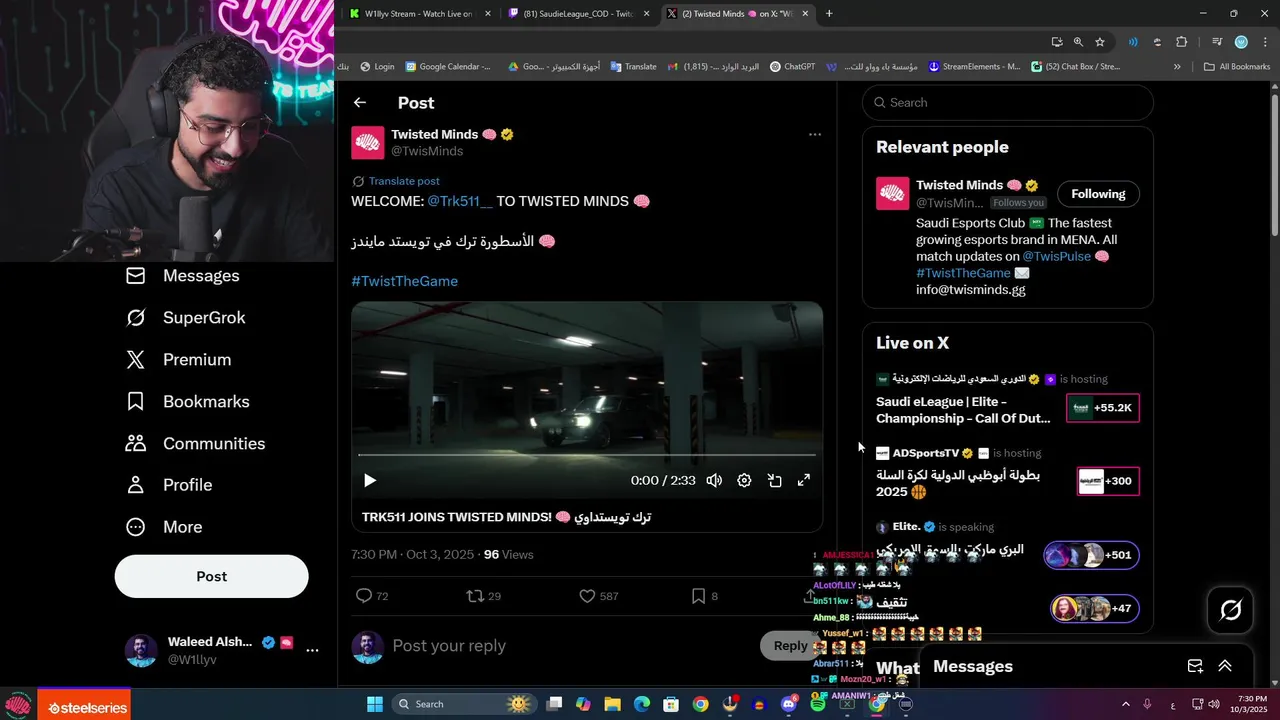Open Discord from the taskbar
This screenshot has height=720, width=1280.
pyautogui.click(x=789, y=704)
